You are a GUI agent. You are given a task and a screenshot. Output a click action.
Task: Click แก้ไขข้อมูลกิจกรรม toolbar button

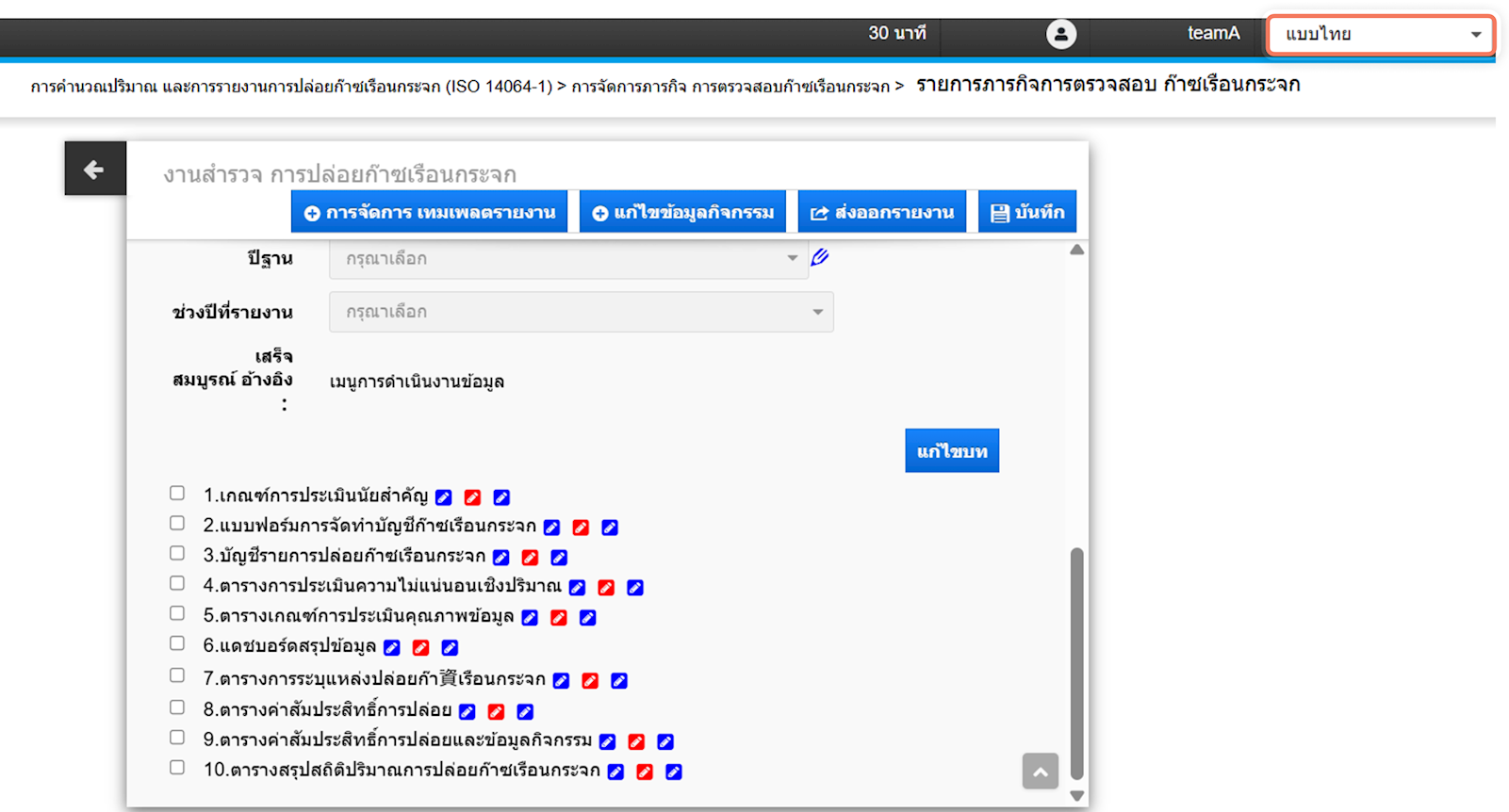683,212
